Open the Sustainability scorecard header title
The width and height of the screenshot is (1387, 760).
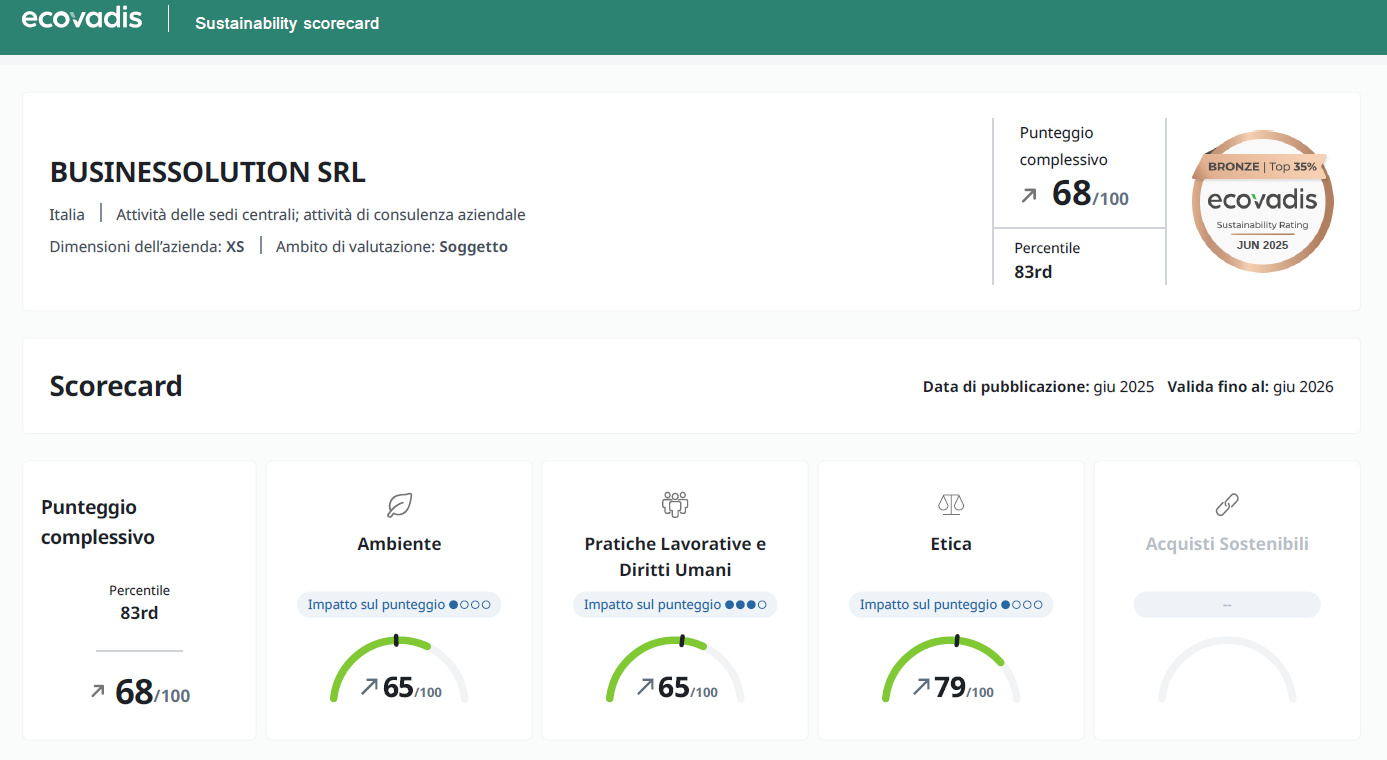pos(287,23)
